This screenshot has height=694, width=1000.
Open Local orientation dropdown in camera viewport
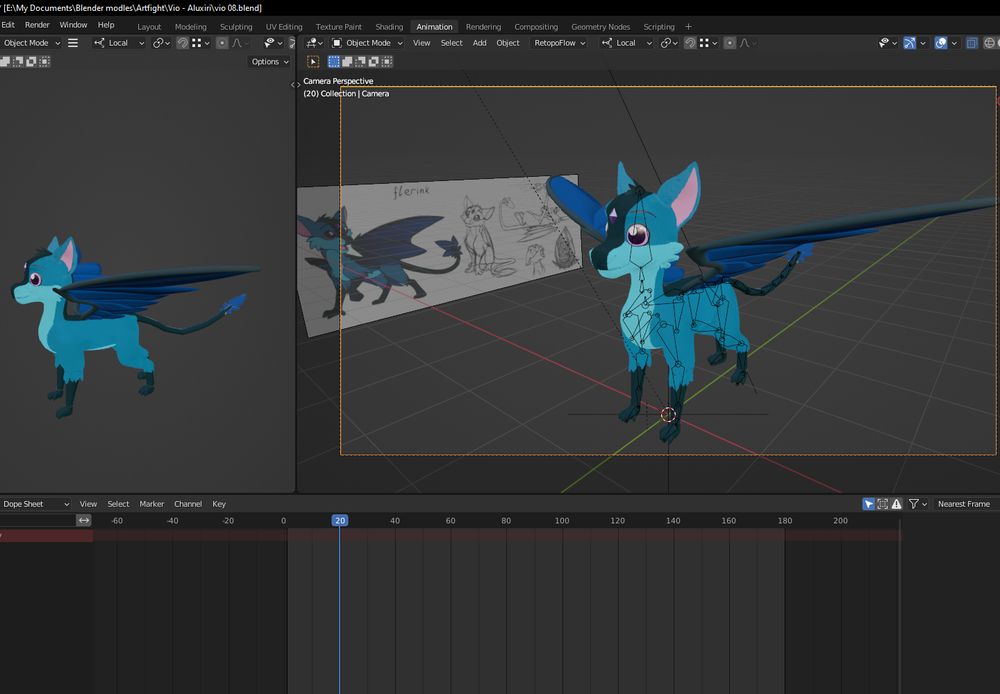point(627,43)
